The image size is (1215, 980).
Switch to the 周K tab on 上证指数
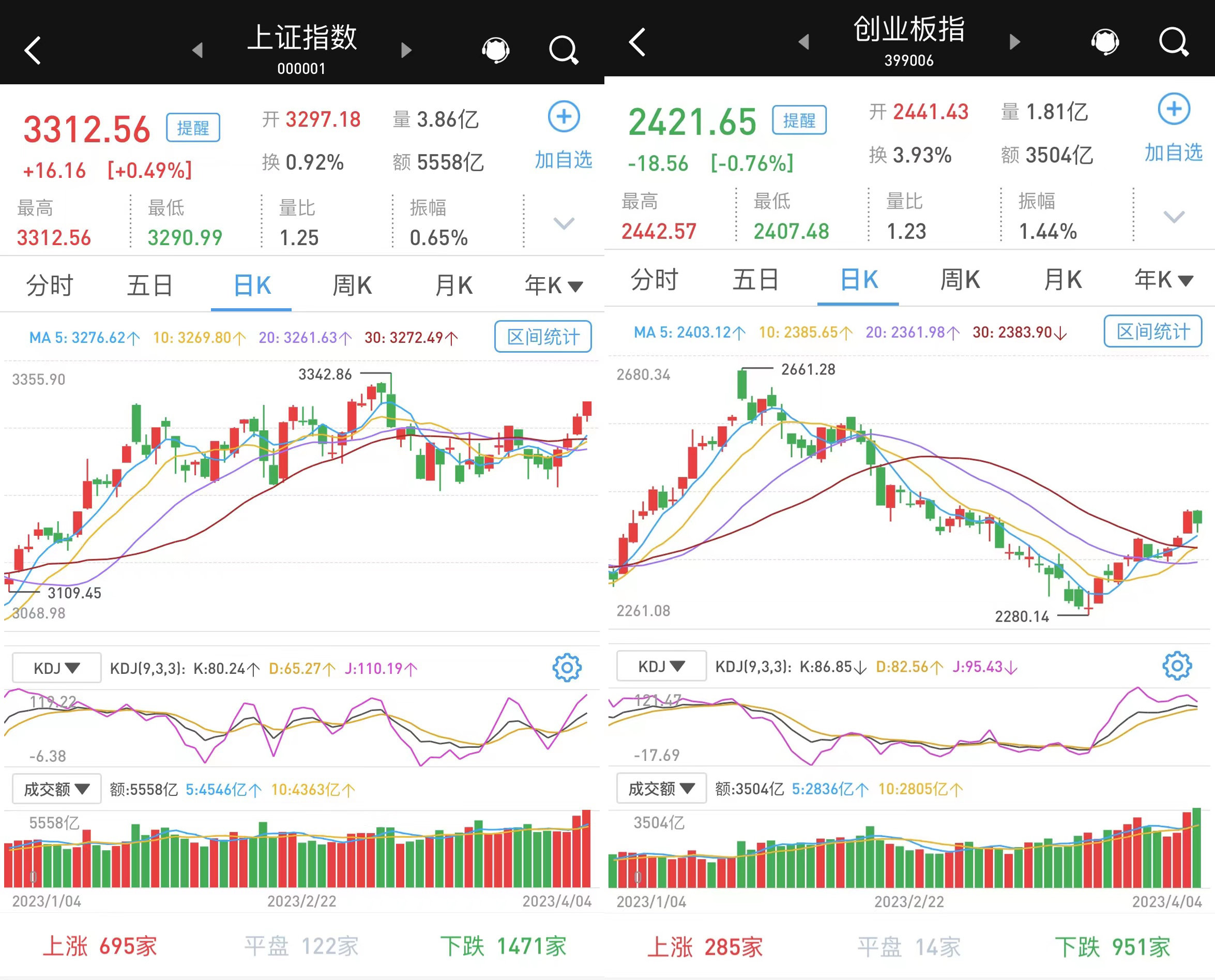pyautogui.click(x=352, y=285)
